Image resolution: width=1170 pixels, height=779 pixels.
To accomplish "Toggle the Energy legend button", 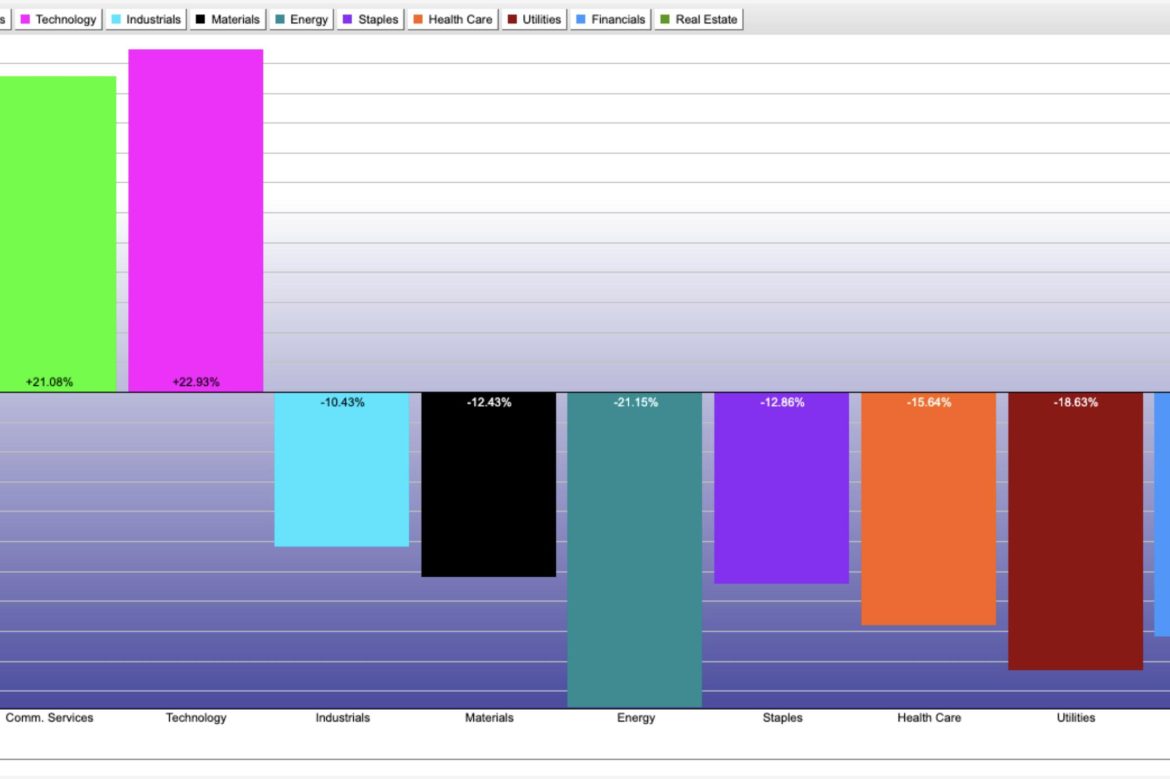I will [301, 19].
